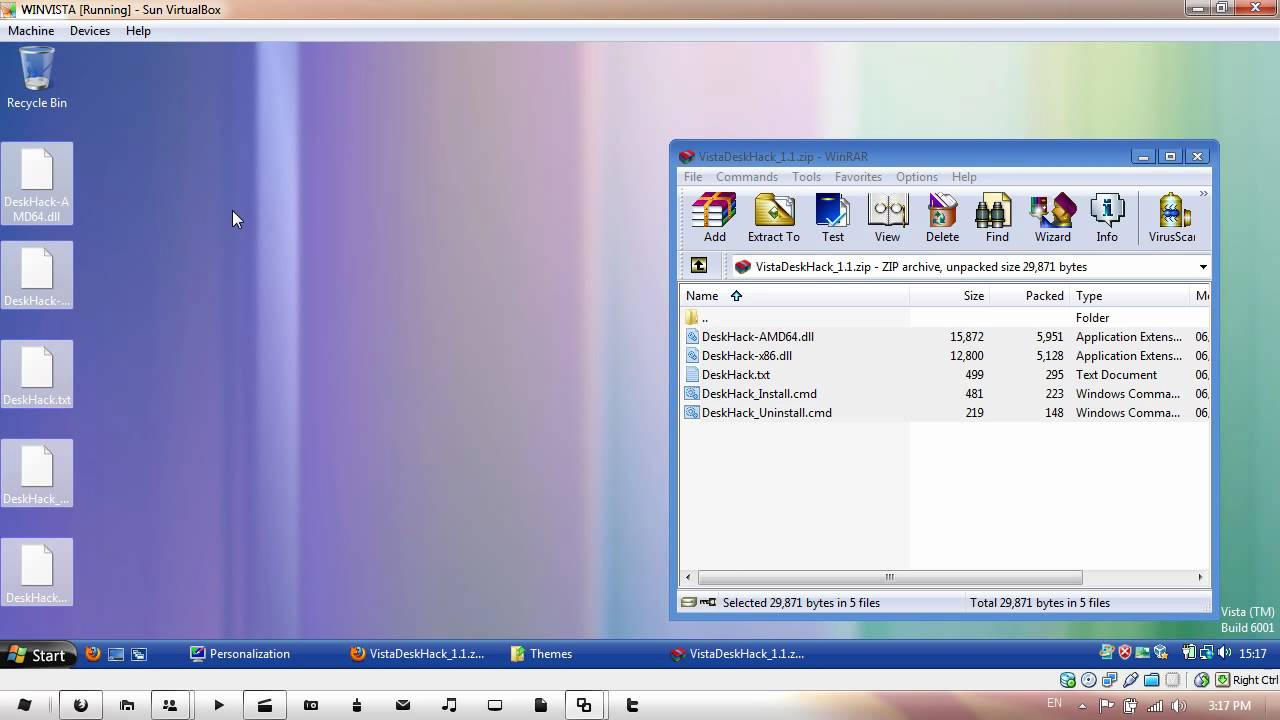This screenshot has width=1280, height=720.
Task: Click the Vista taskbar clock showing 15:17
Action: click(1253, 654)
